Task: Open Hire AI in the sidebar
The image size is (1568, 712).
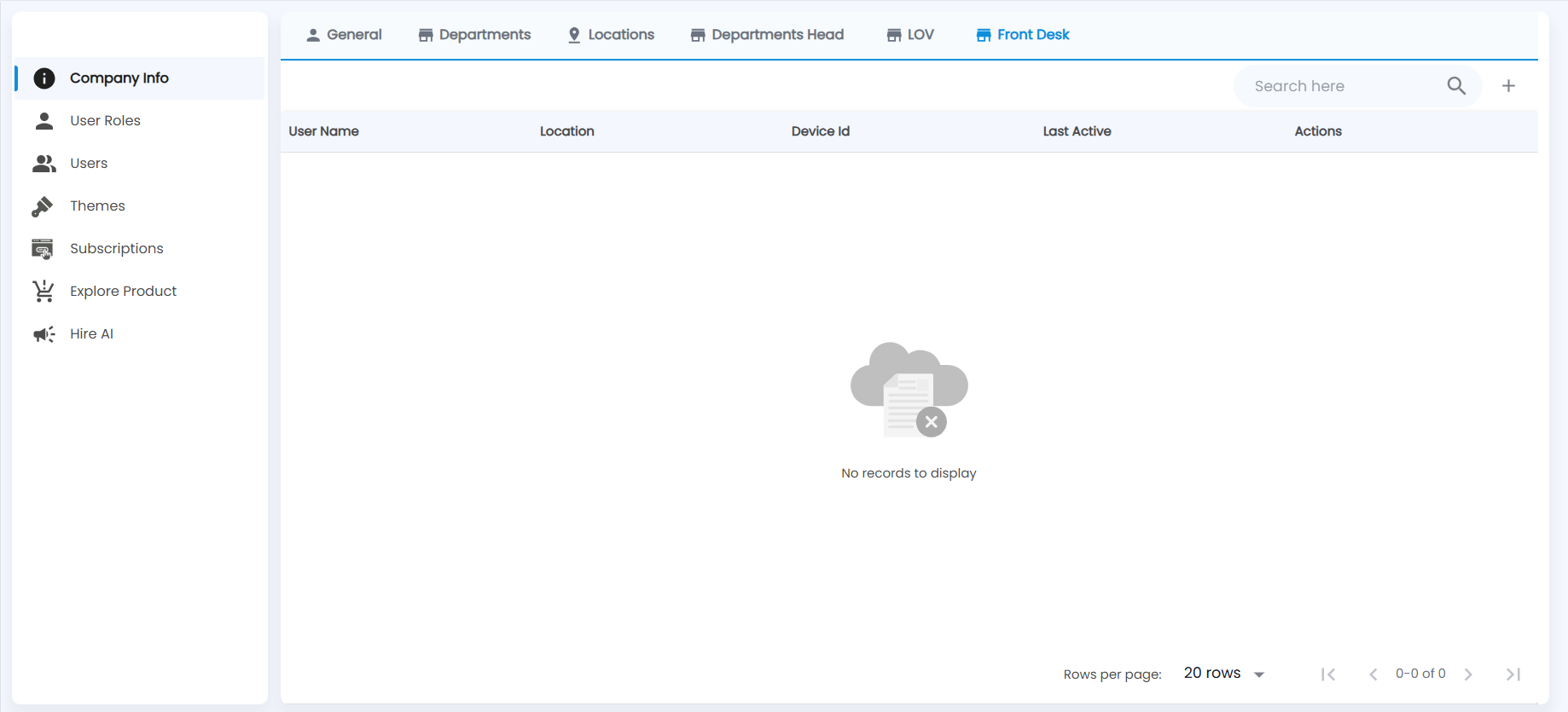Action: click(x=140, y=334)
